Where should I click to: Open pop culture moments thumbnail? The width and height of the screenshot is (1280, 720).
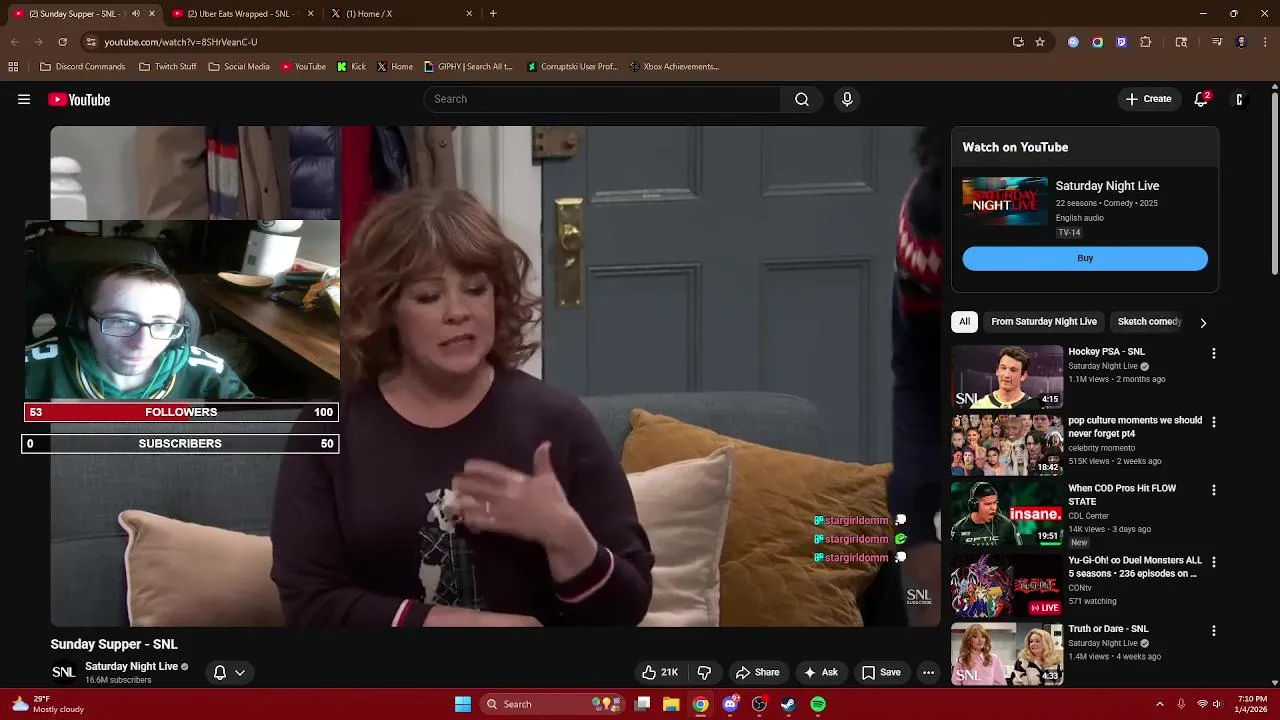[1007, 445]
